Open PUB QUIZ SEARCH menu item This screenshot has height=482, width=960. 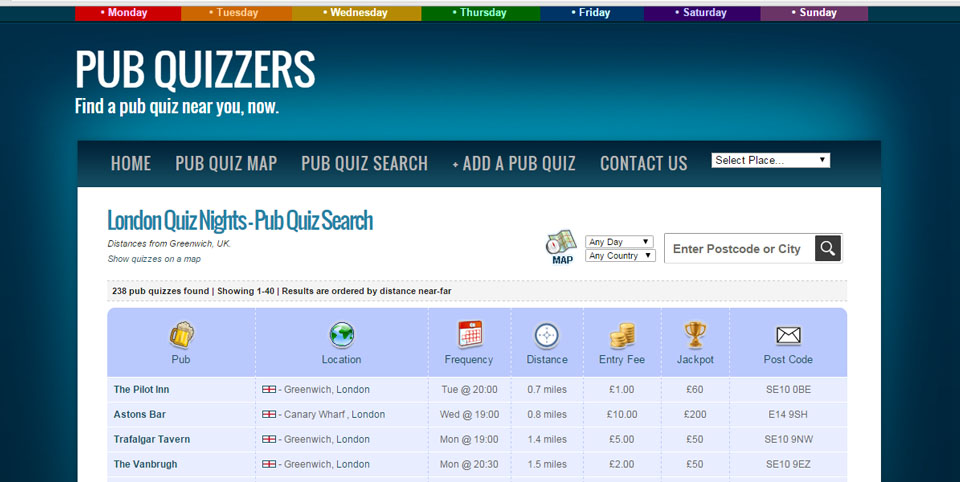tap(364, 164)
